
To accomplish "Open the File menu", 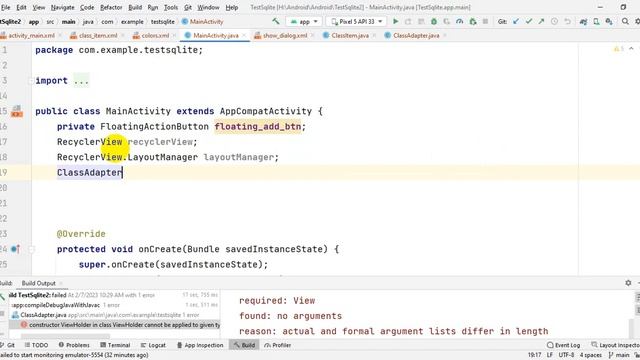I will (6, 7).
